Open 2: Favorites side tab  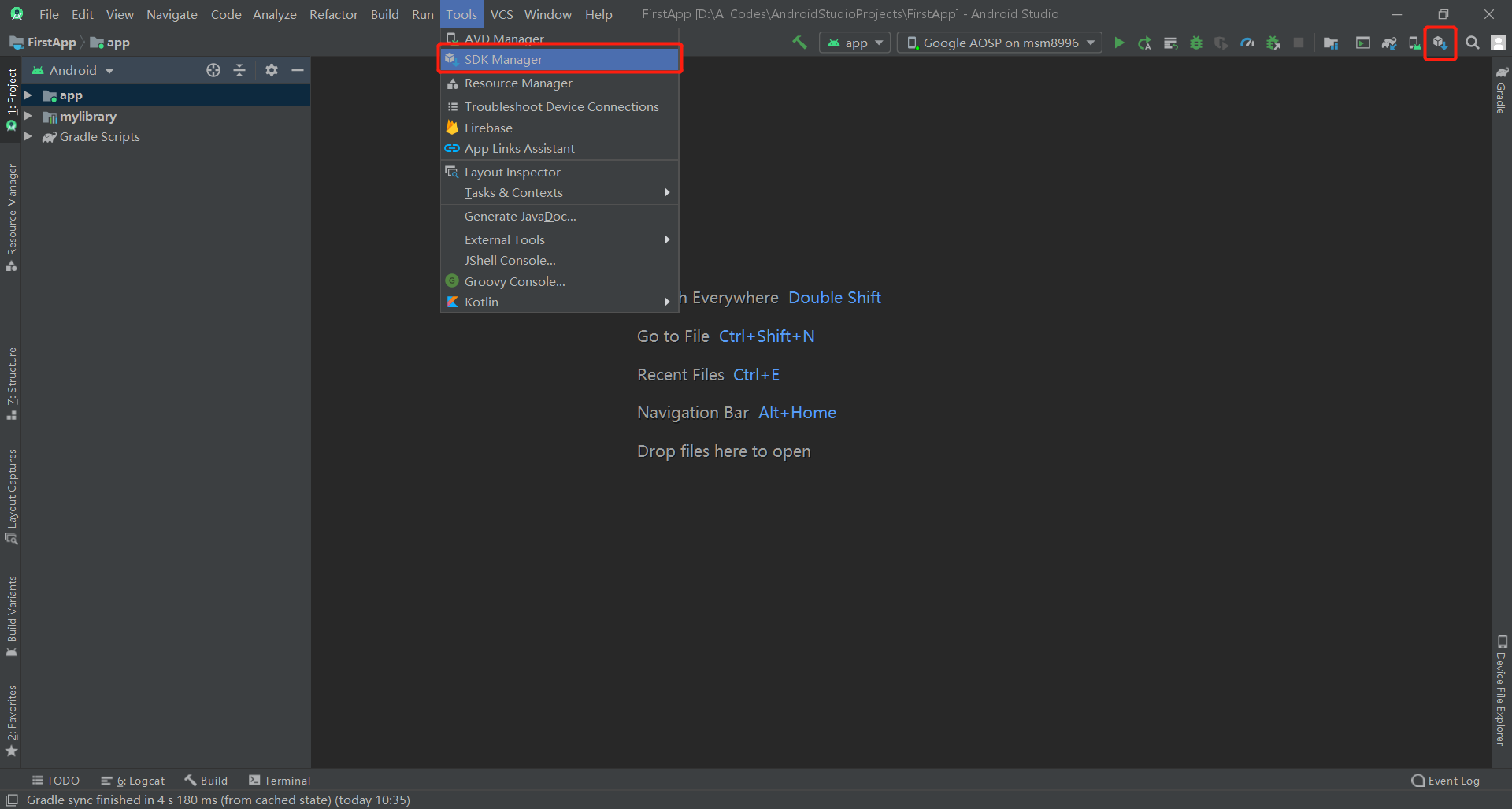point(11,721)
